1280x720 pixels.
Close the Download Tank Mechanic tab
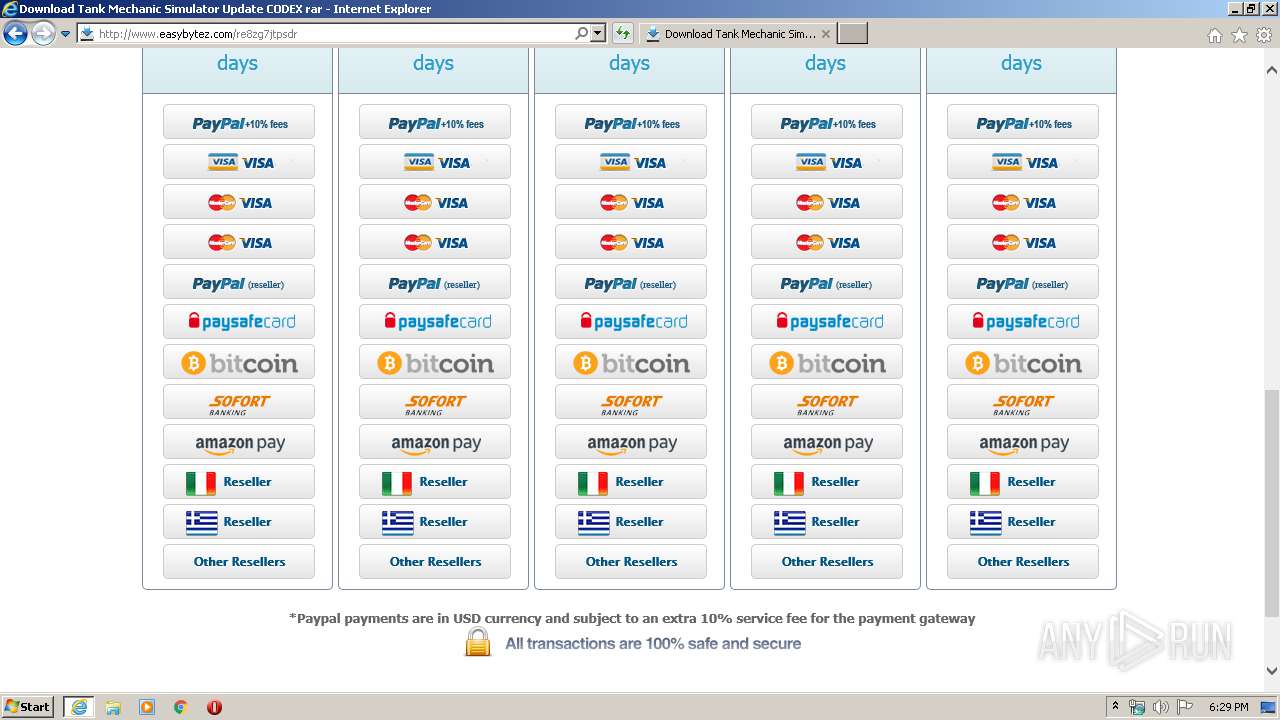click(x=826, y=34)
